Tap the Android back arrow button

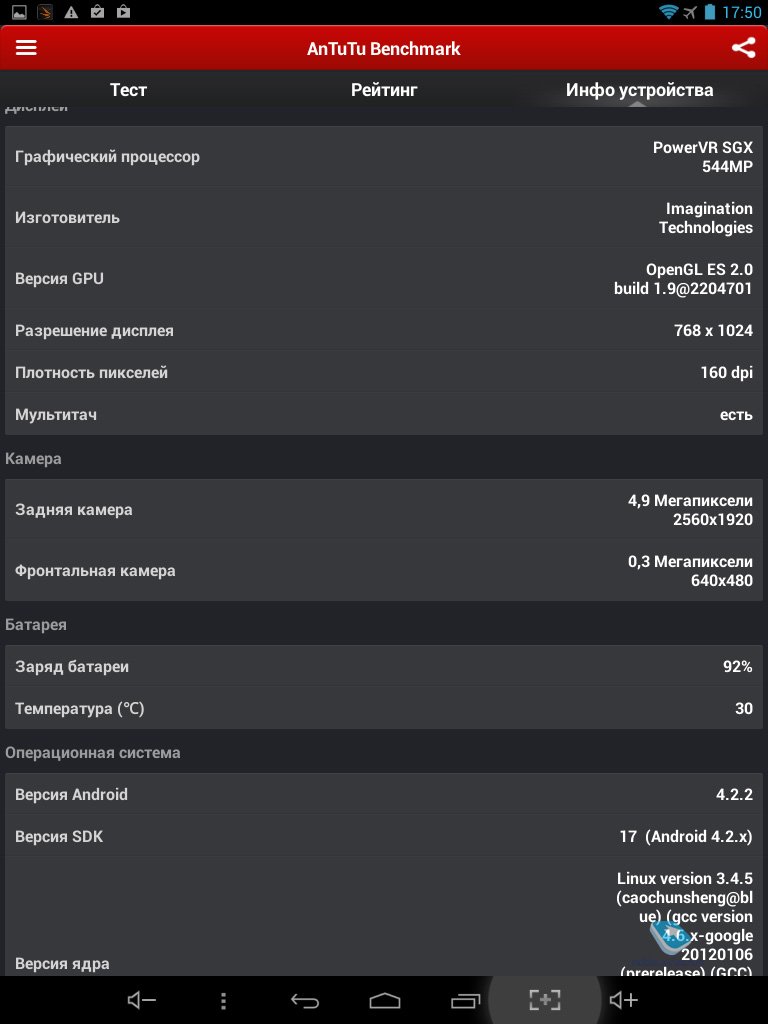[304, 1000]
